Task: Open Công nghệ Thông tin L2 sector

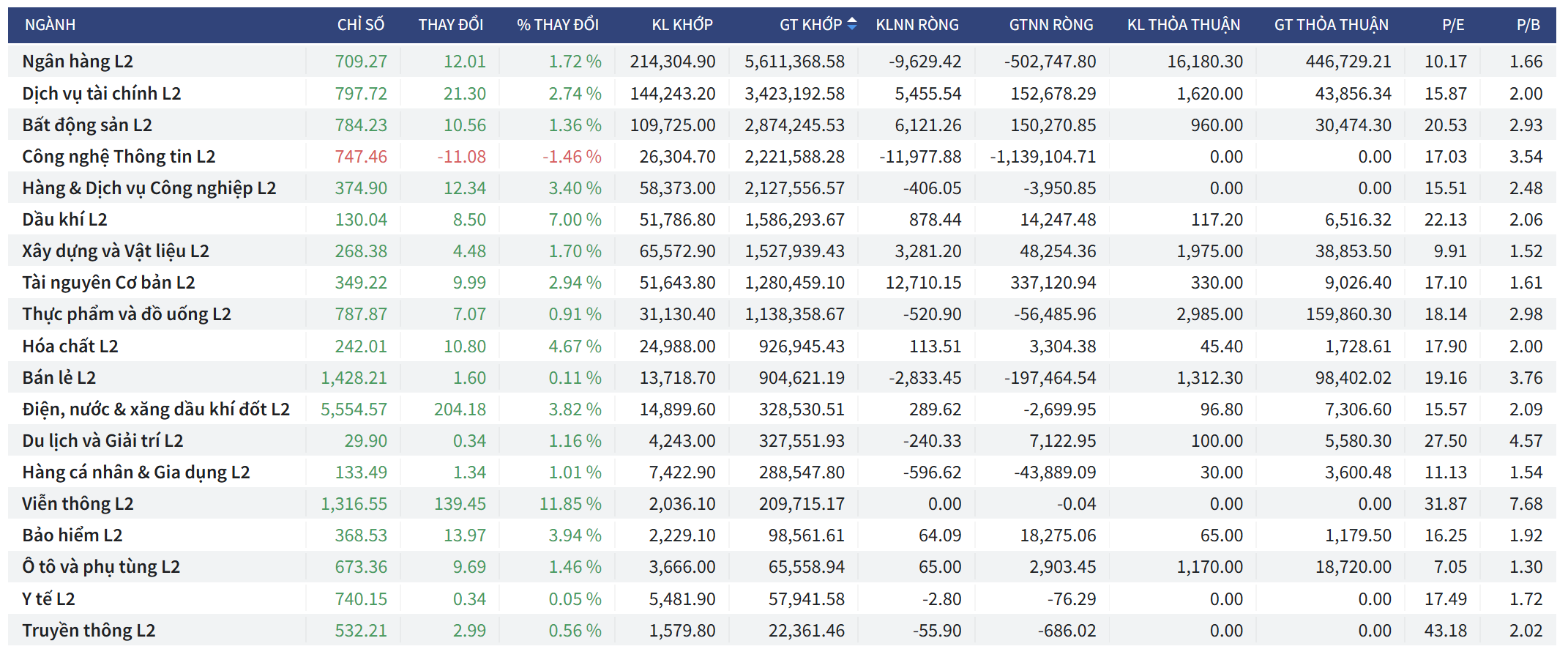Action: click(119, 157)
